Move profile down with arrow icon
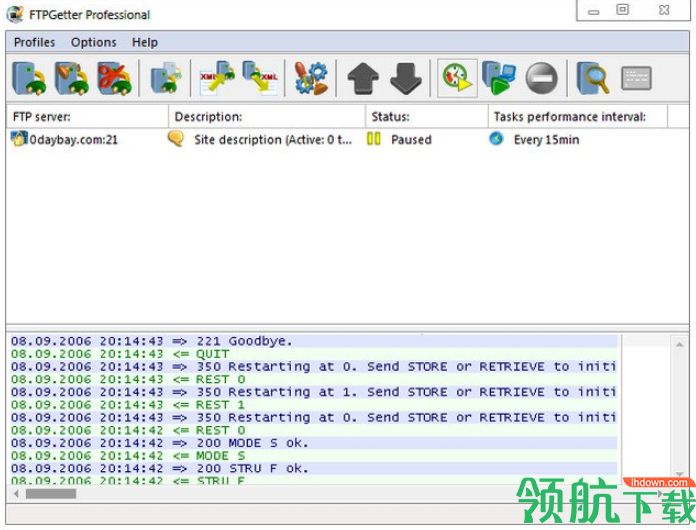 pos(406,79)
